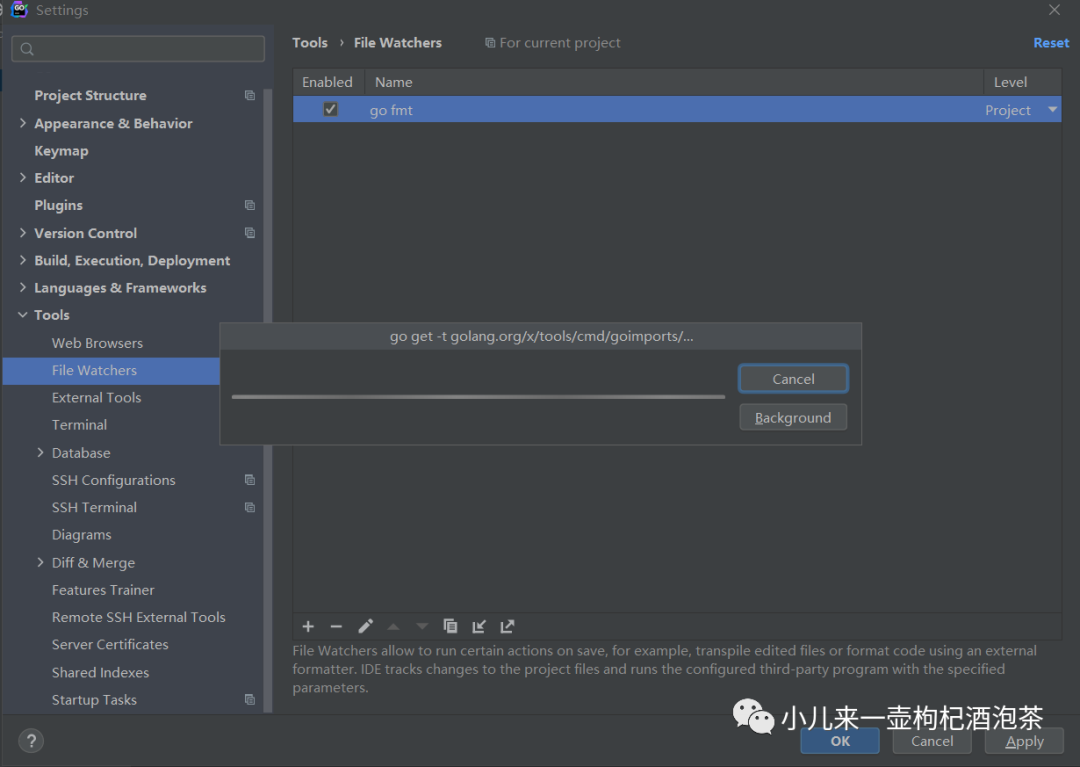The image size is (1080, 767).
Task: Click the Import watchers icon
Action: click(479, 626)
